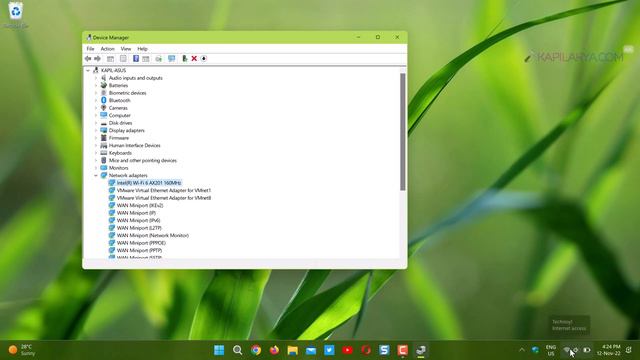Select WAN Miniport (PPTP)
Screen dimensions: 640x360
tap(139, 251)
